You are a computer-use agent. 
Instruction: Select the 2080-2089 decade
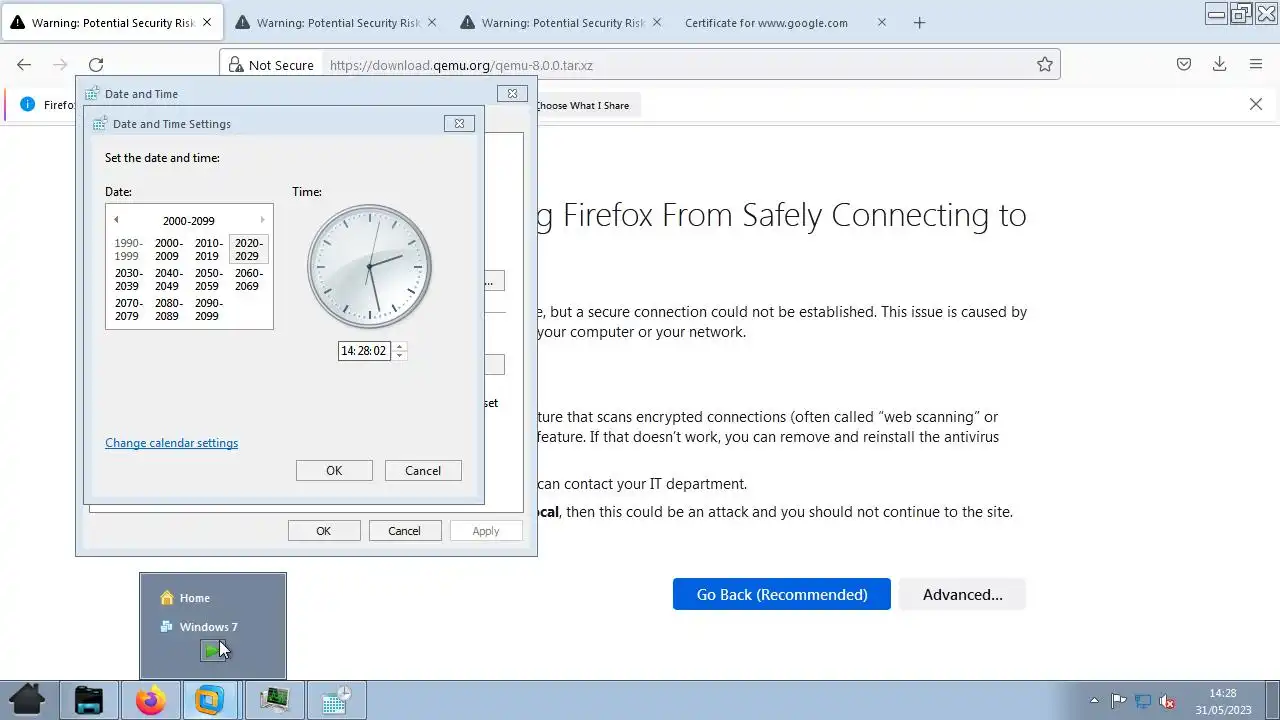(x=168, y=309)
